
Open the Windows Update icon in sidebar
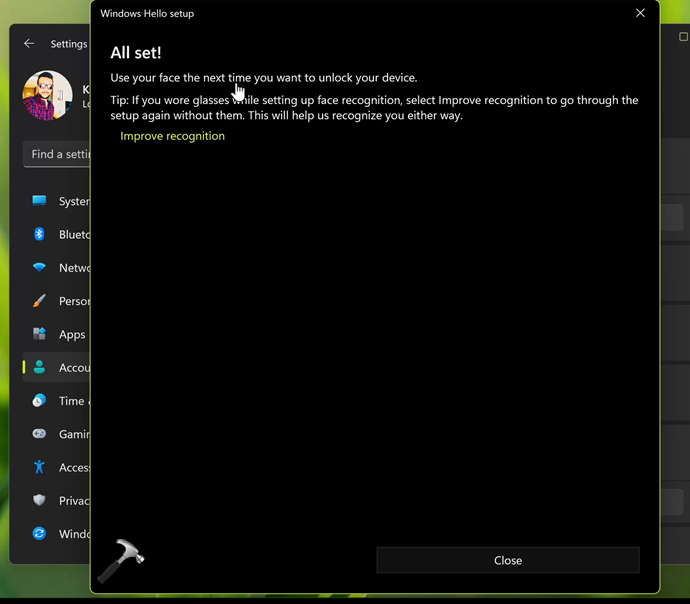pyautogui.click(x=39, y=533)
